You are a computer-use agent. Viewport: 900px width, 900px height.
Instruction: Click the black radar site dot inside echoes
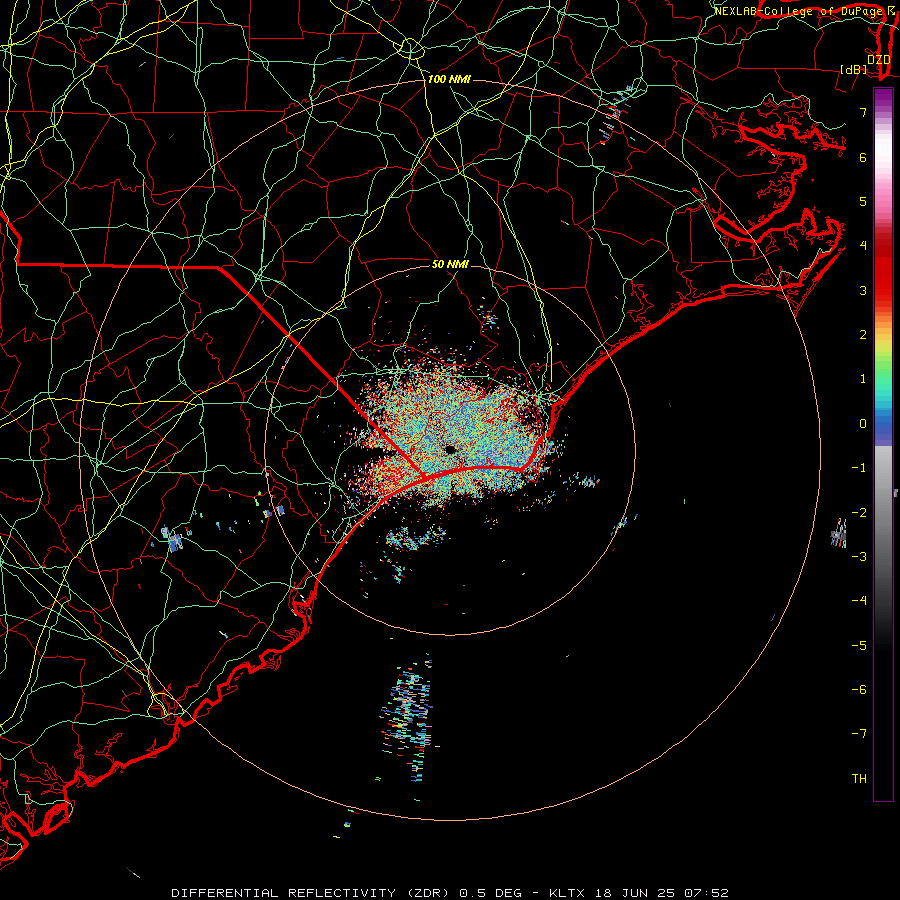[450, 449]
